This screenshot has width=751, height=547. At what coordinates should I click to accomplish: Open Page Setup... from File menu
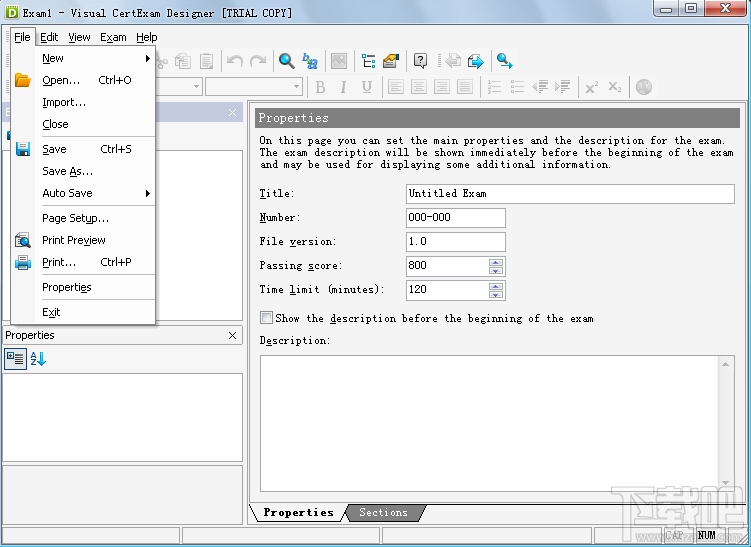pos(83,218)
